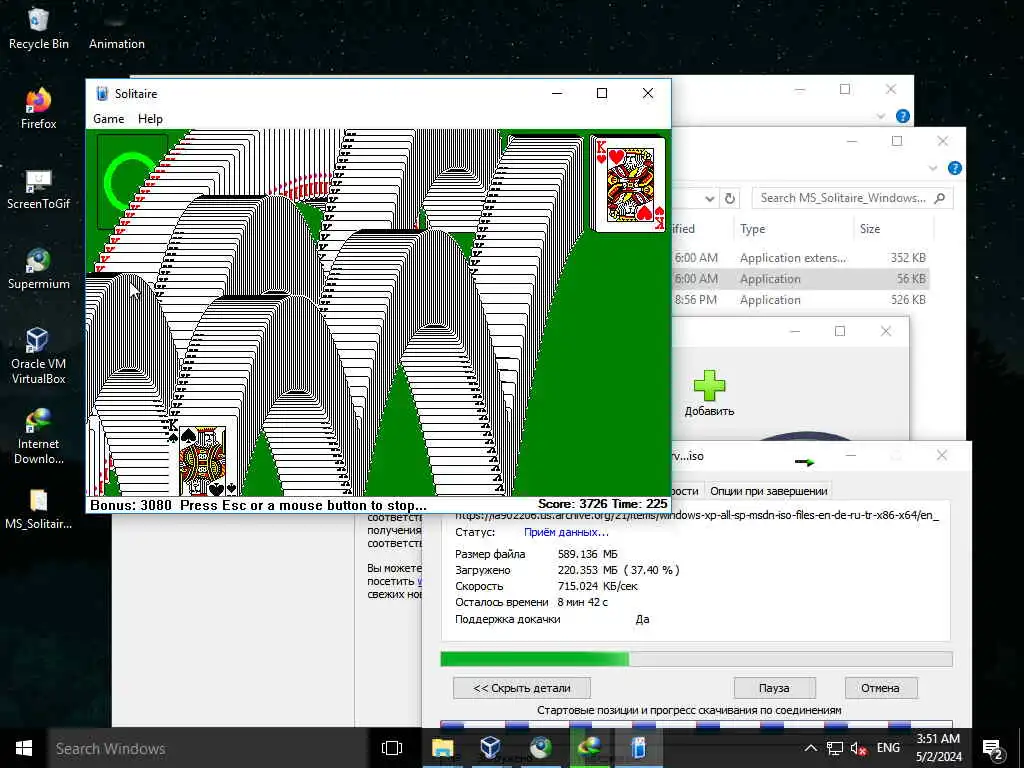Screen dimensions: 1024x768
Task: Open the Game menu in Solitaire
Action: point(108,119)
